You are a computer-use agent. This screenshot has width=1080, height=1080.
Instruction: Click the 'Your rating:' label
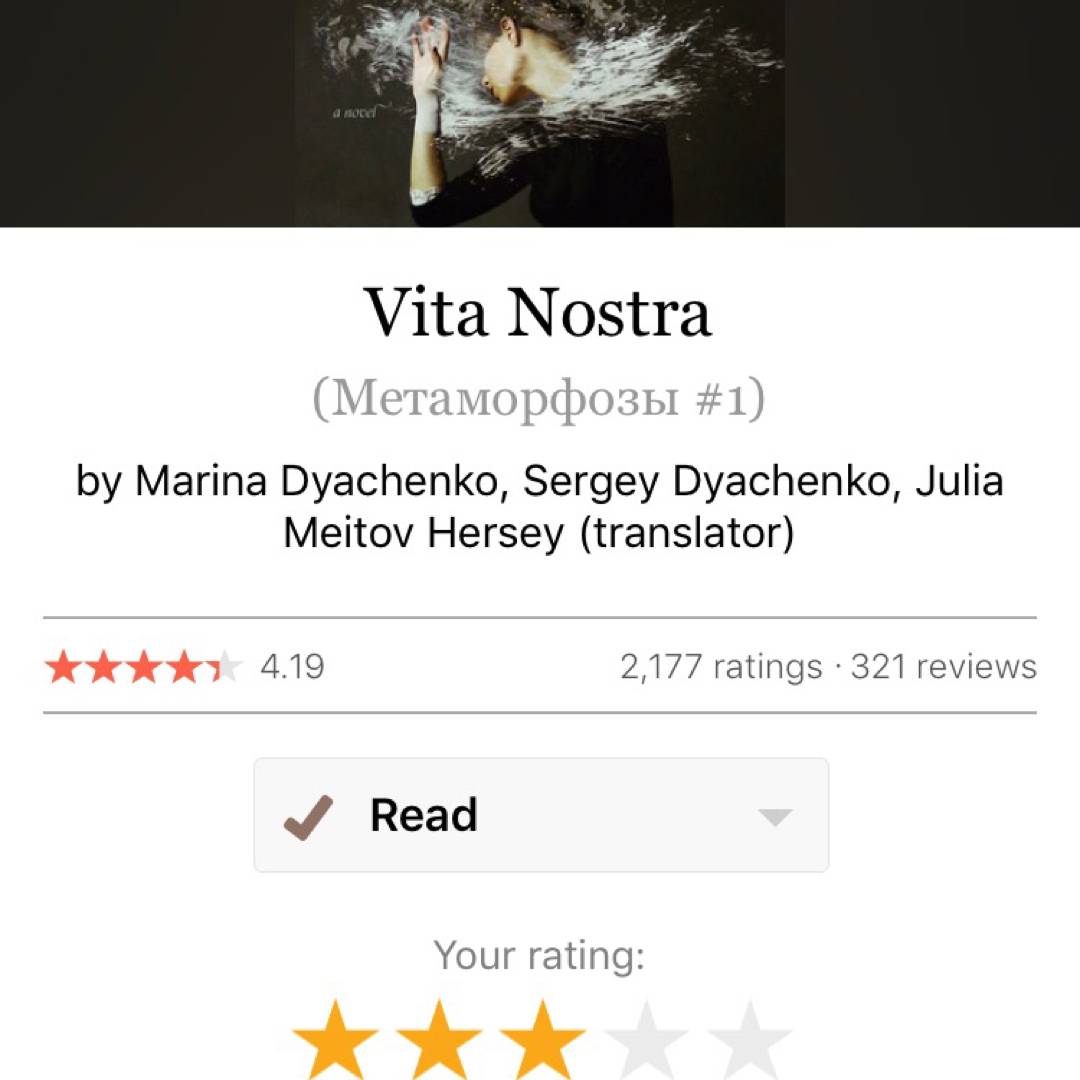pos(539,956)
